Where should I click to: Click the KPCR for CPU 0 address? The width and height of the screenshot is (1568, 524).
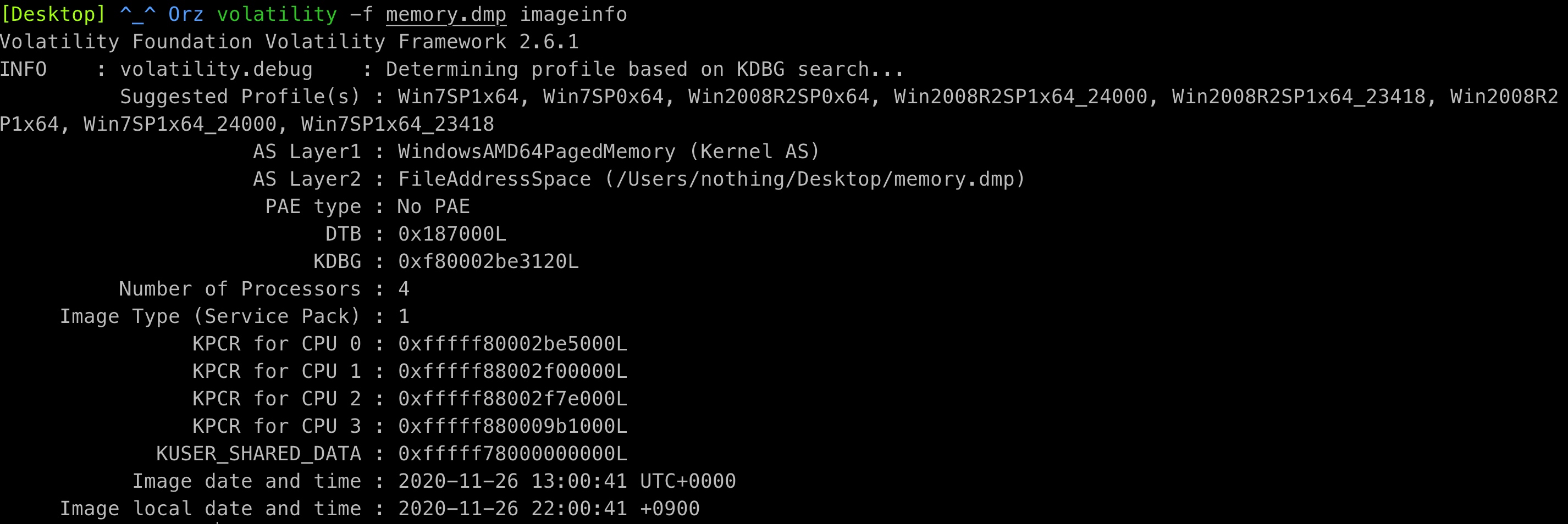[x=512, y=344]
